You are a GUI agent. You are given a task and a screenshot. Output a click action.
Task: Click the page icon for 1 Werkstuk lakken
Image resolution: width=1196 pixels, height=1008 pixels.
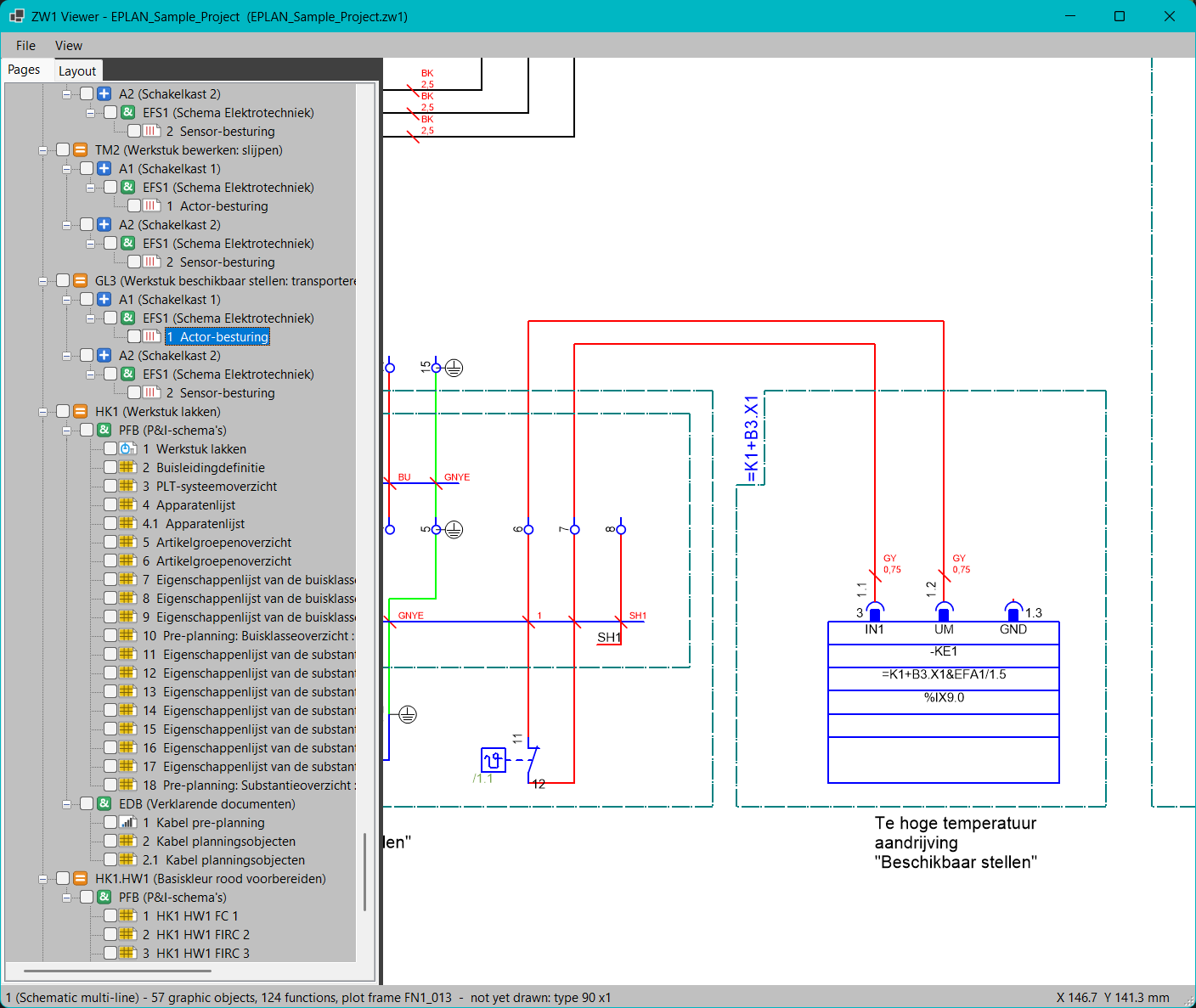(x=128, y=449)
